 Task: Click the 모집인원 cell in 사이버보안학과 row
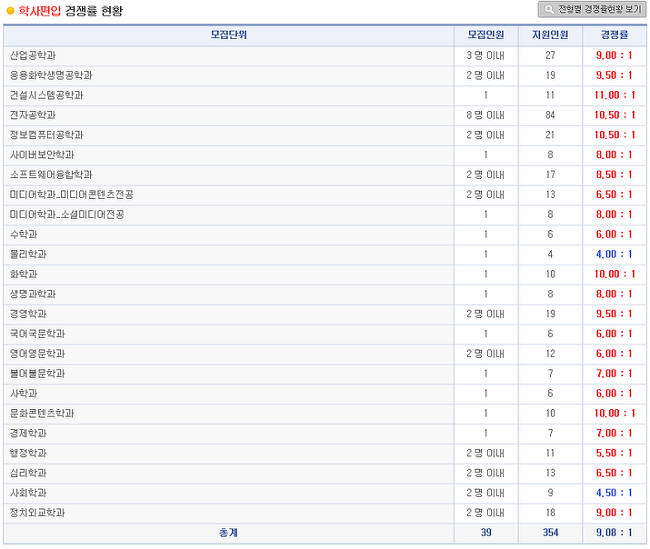click(x=486, y=155)
